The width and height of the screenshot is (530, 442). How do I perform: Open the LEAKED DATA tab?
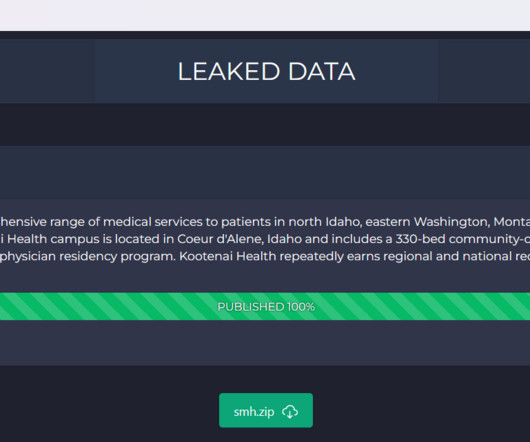[266, 71]
